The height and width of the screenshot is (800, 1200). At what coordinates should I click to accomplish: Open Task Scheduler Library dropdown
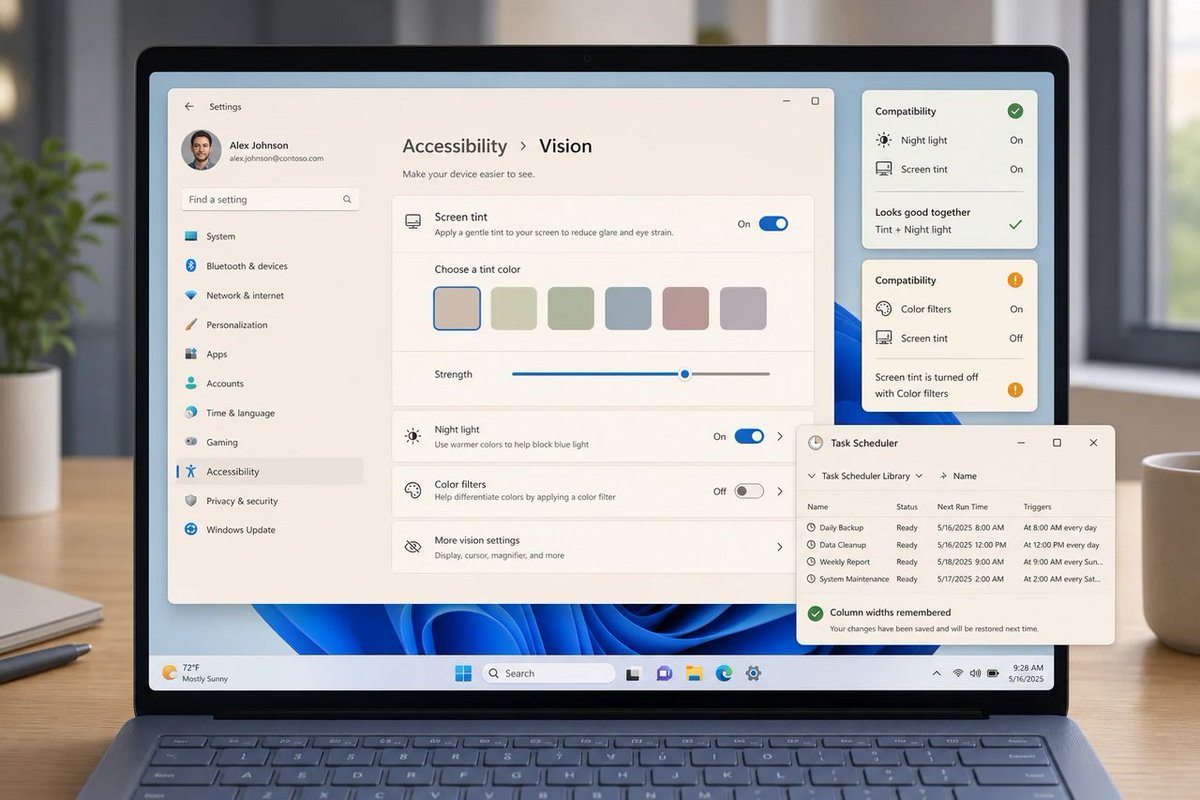point(865,476)
